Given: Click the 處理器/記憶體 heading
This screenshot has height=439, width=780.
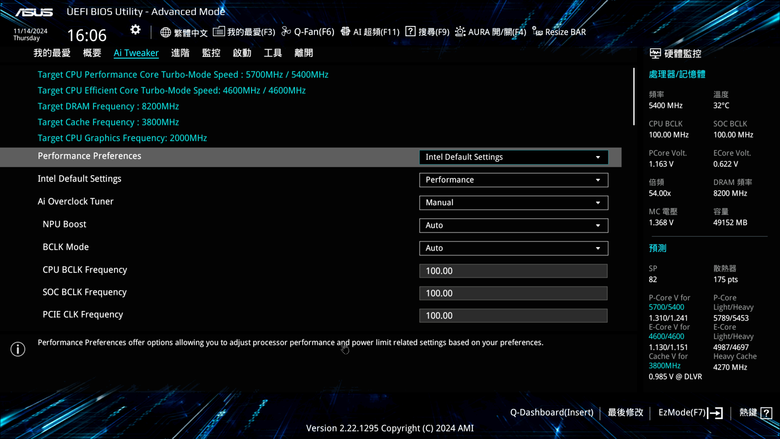Looking at the screenshot, I should tap(677, 75).
